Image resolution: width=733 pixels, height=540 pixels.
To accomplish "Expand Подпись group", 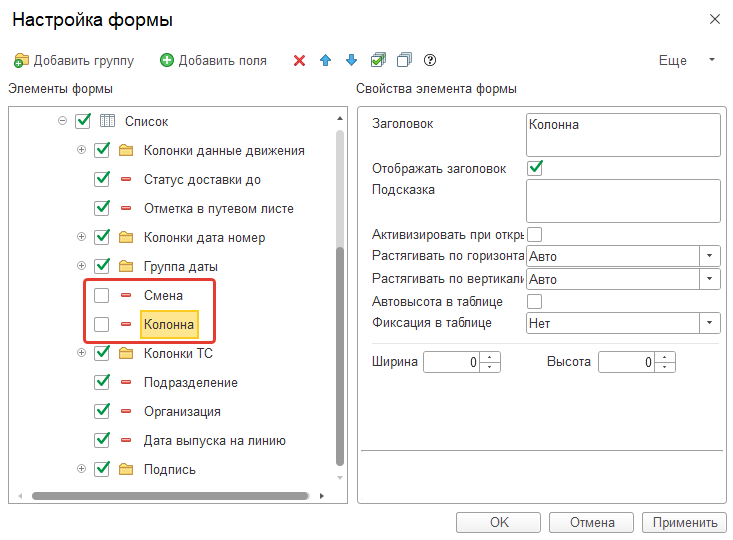I will point(81,468).
